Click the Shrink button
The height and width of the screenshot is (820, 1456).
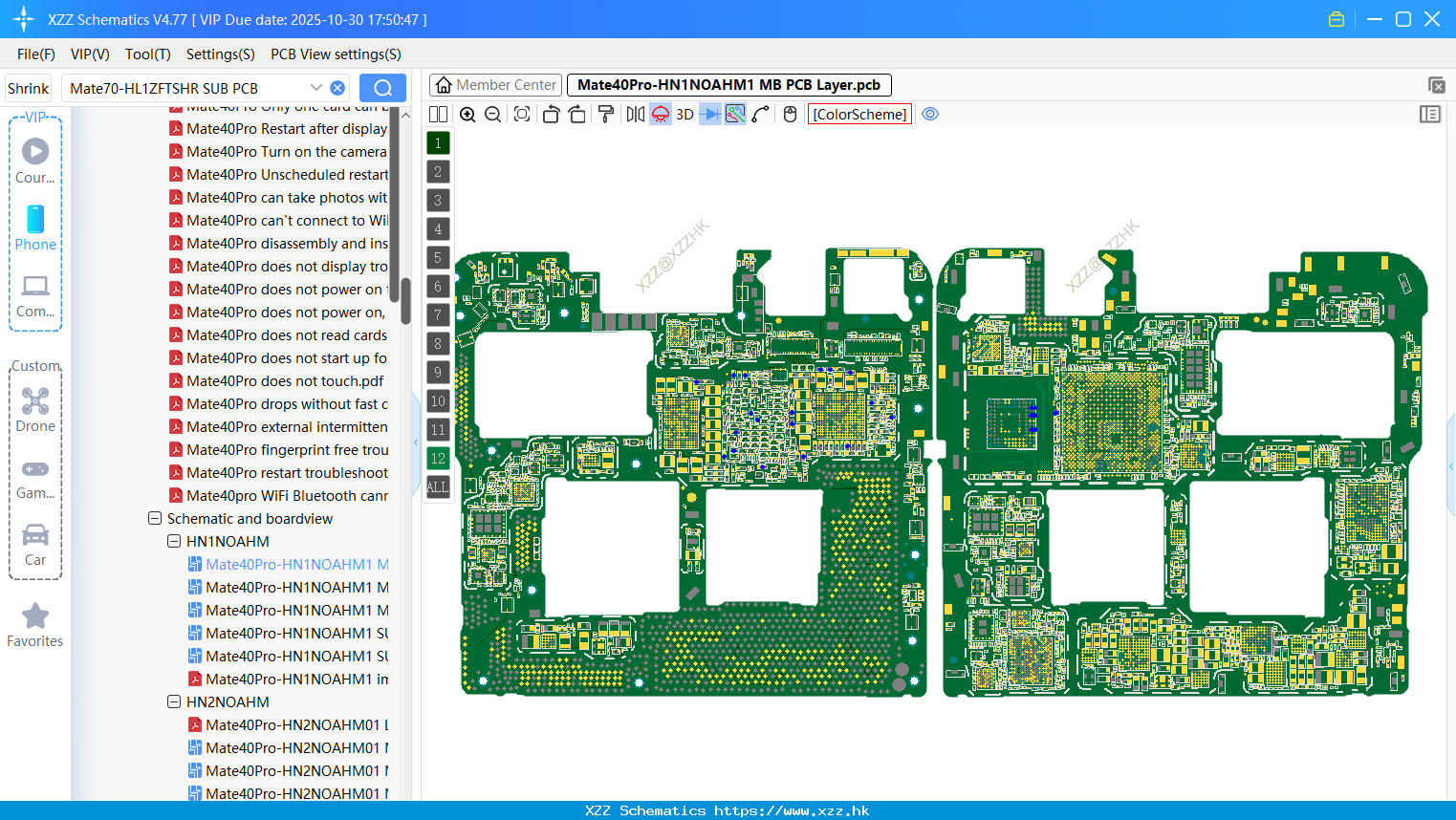pyautogui.click(x=29, y=88)
